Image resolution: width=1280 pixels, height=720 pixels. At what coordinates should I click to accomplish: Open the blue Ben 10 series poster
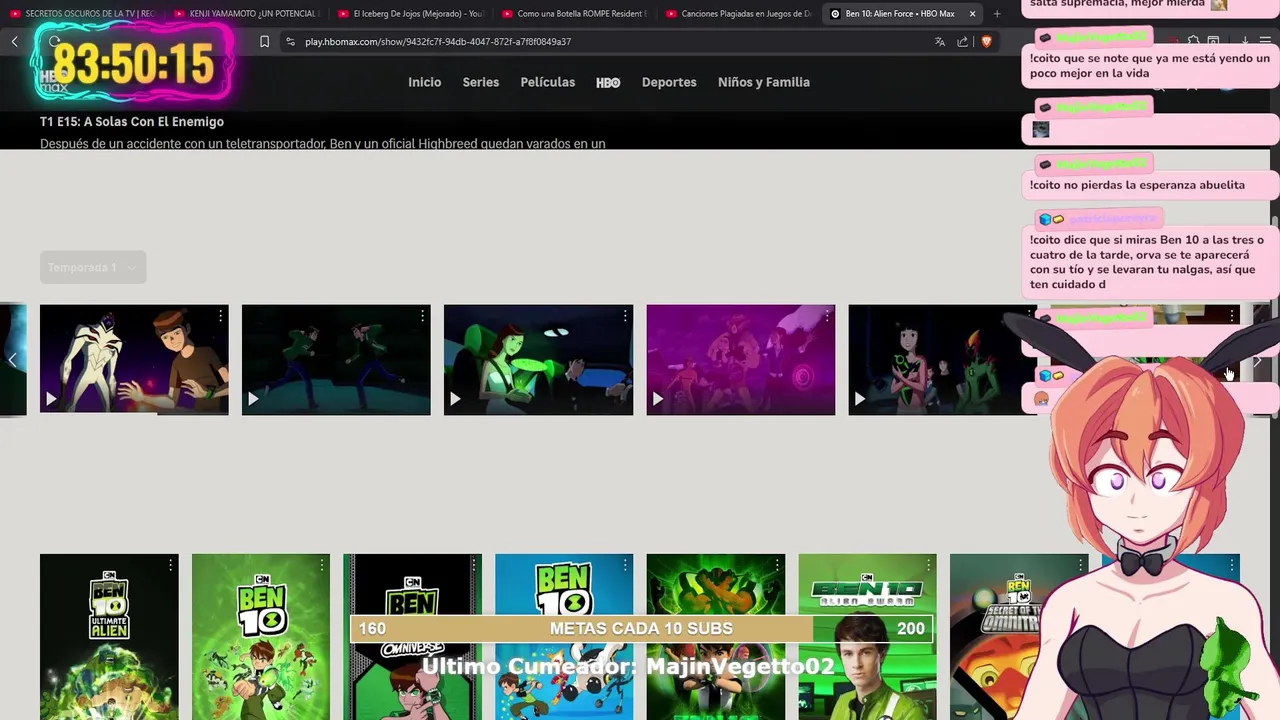pos(564,637)
